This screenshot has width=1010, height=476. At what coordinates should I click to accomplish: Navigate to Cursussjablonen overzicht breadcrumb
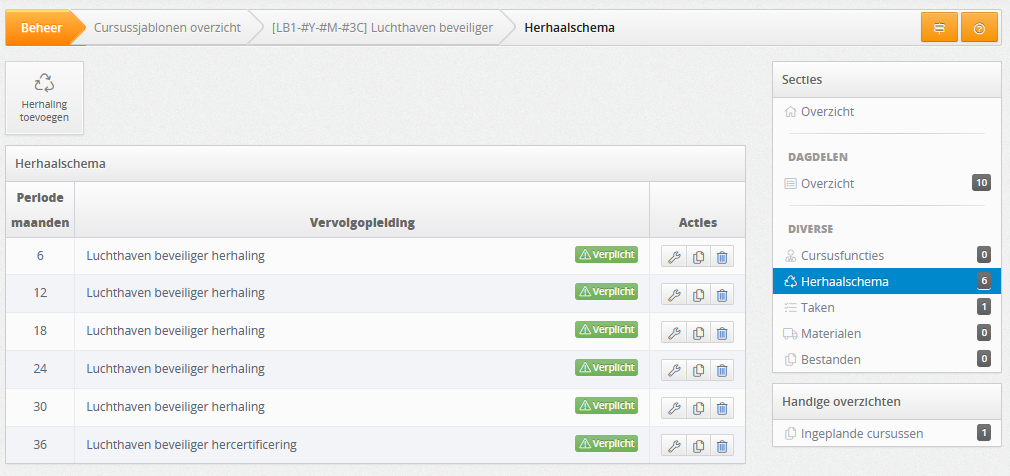167,28
